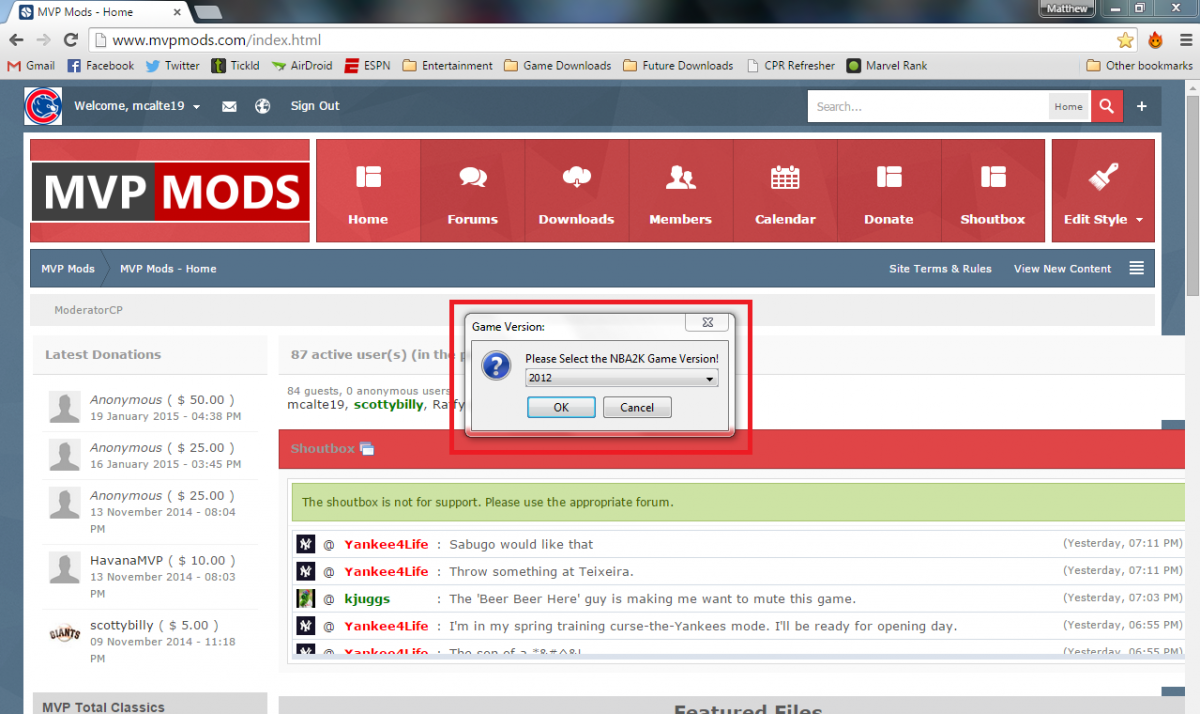This screenshot has width=1200, height=714.
Task: Open the Downloads navigation tile
Action: (x=577, y=191)
